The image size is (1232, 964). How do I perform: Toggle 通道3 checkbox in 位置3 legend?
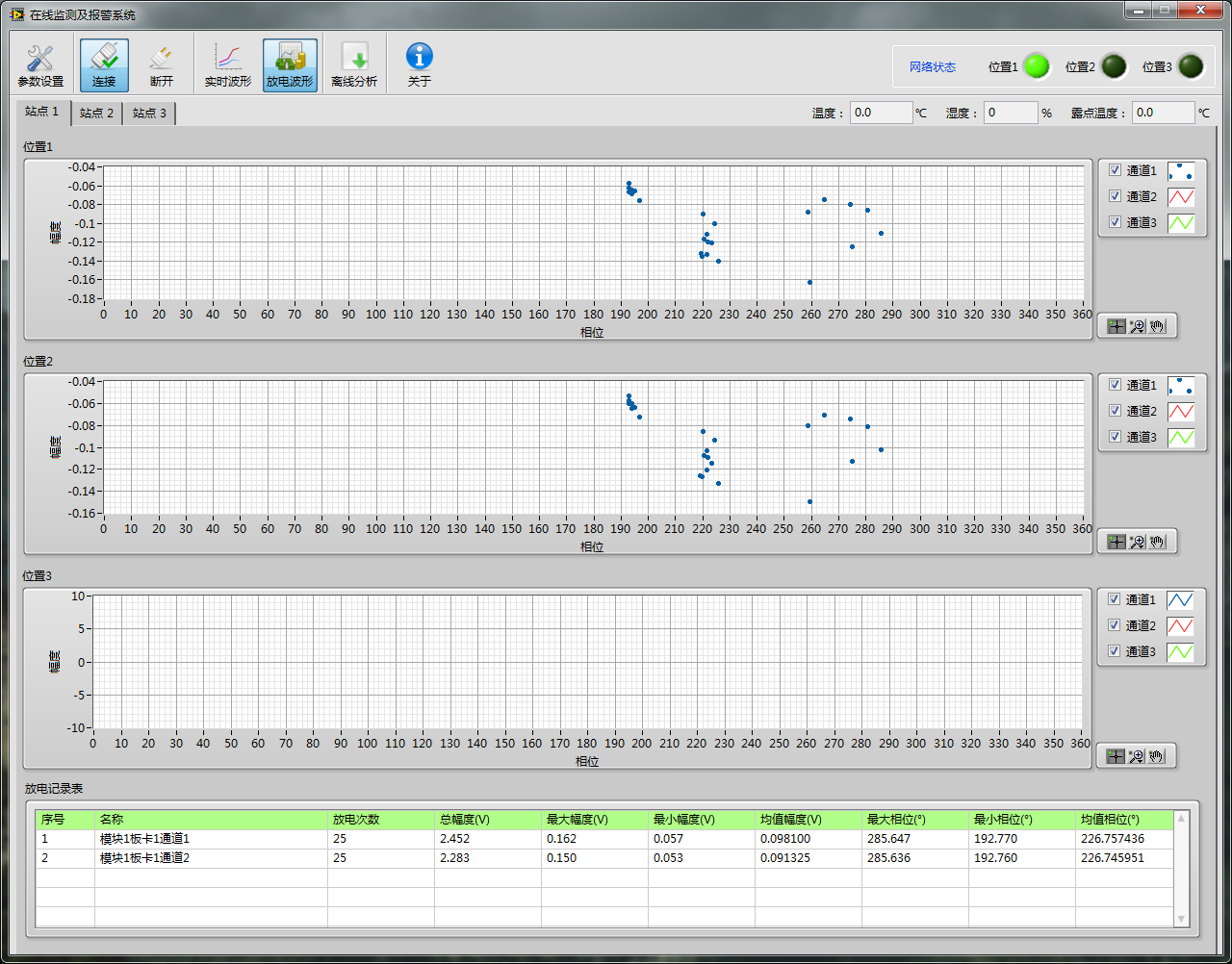tap(1115, 651)
